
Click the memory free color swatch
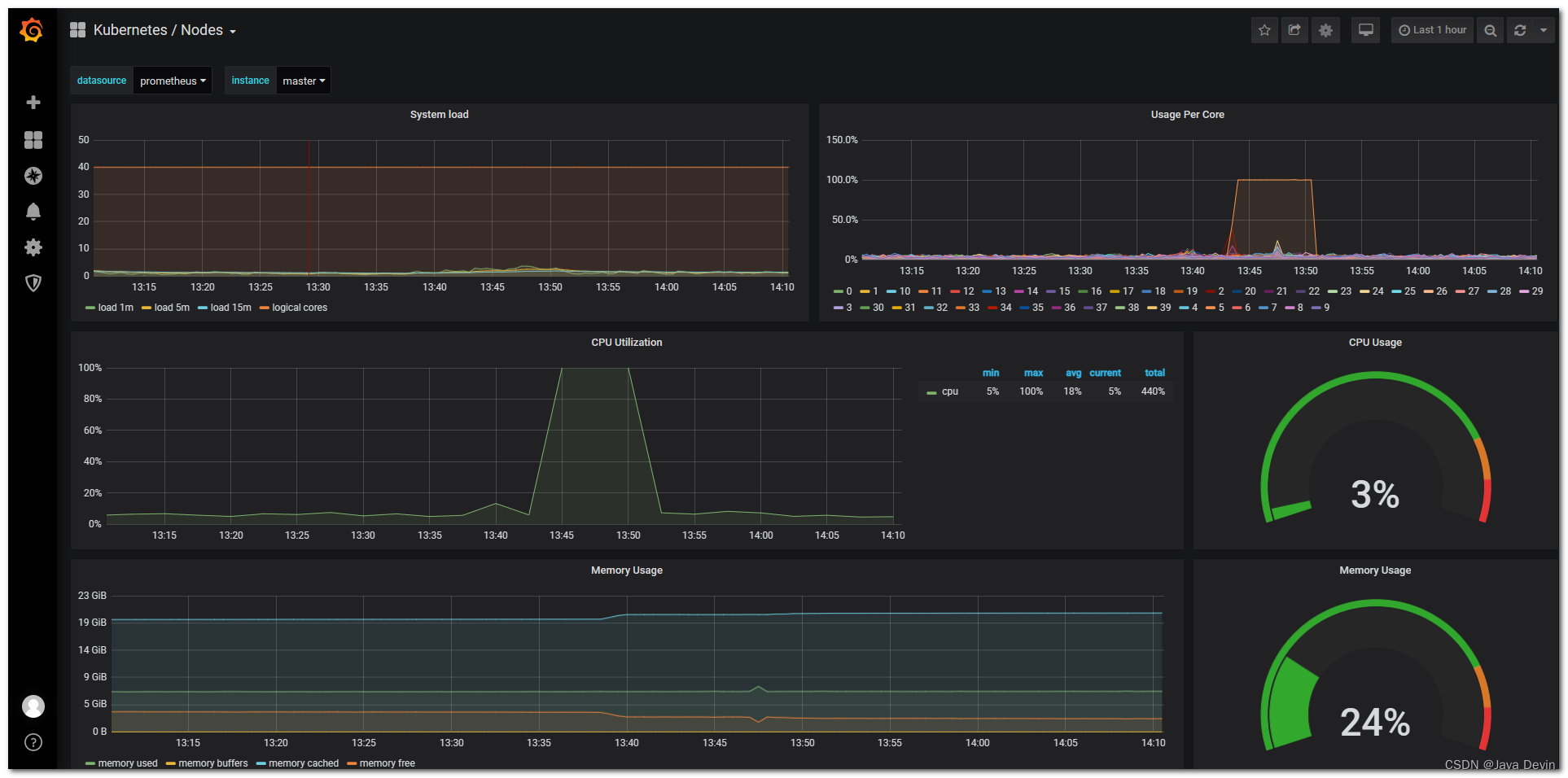coord(352,764)
